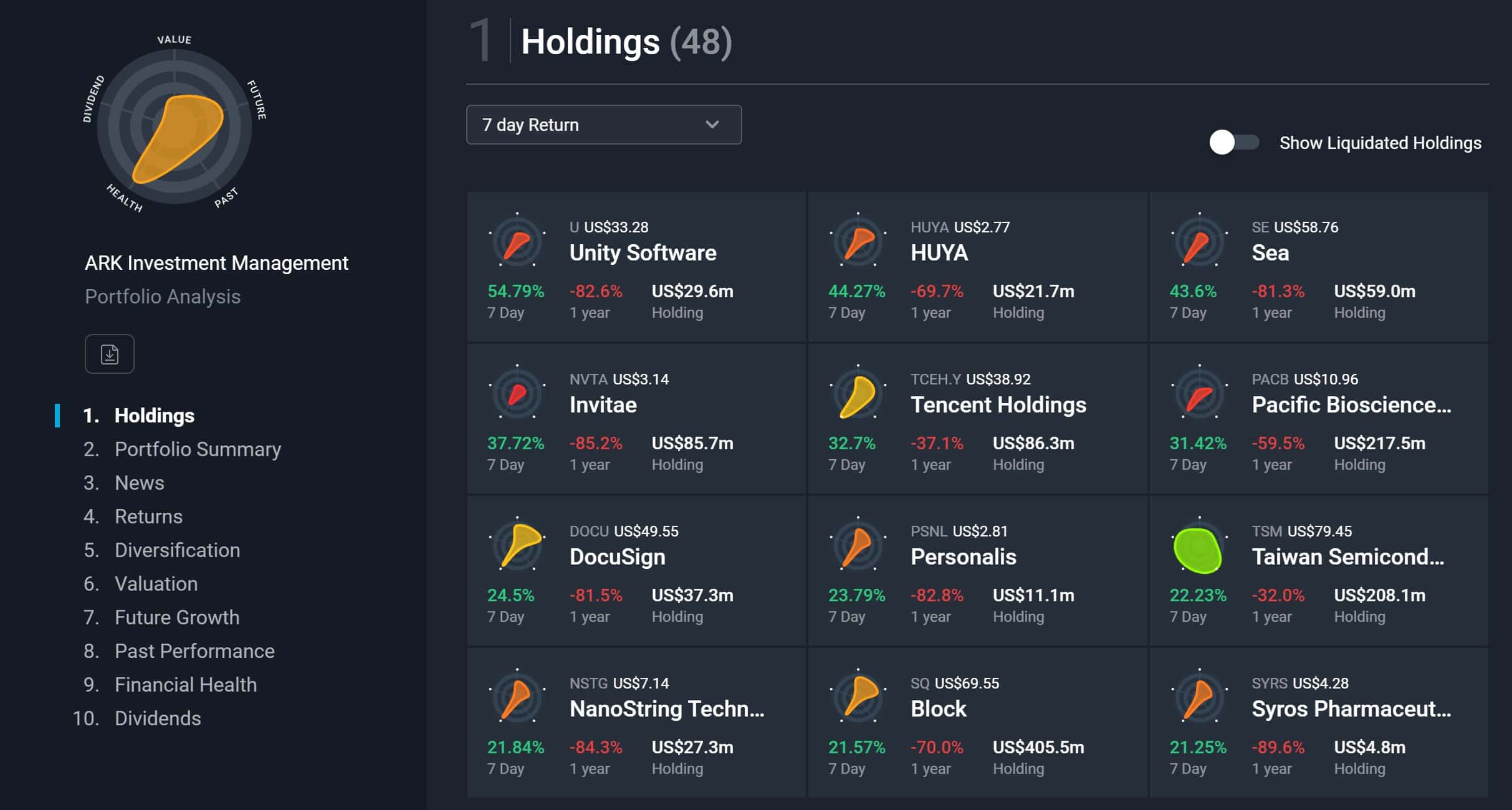The height and width of the screenshot is (810, 1512).
Task: Click Block snowflake chart icon
Action: coord(858,697)
